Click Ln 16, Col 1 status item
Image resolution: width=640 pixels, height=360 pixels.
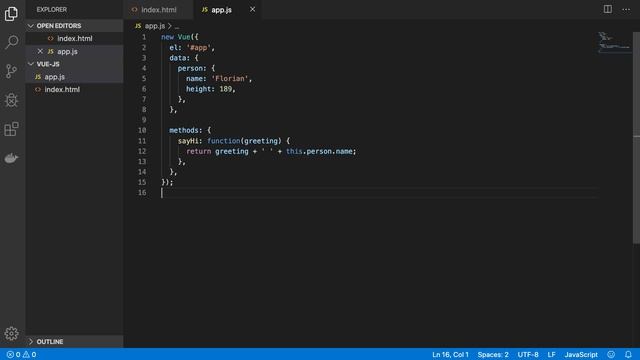[450, 354]
